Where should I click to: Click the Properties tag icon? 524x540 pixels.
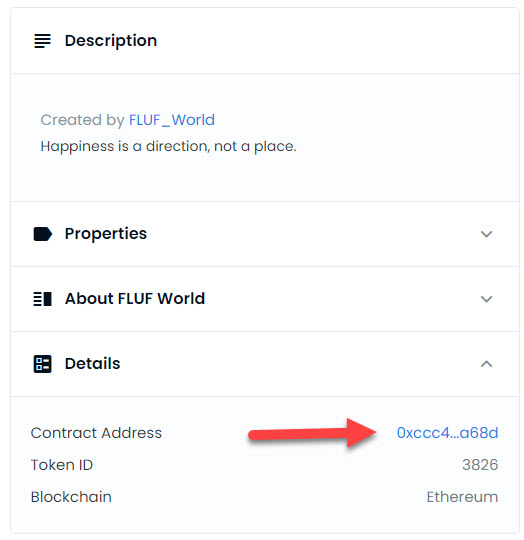tap(42, 234)
